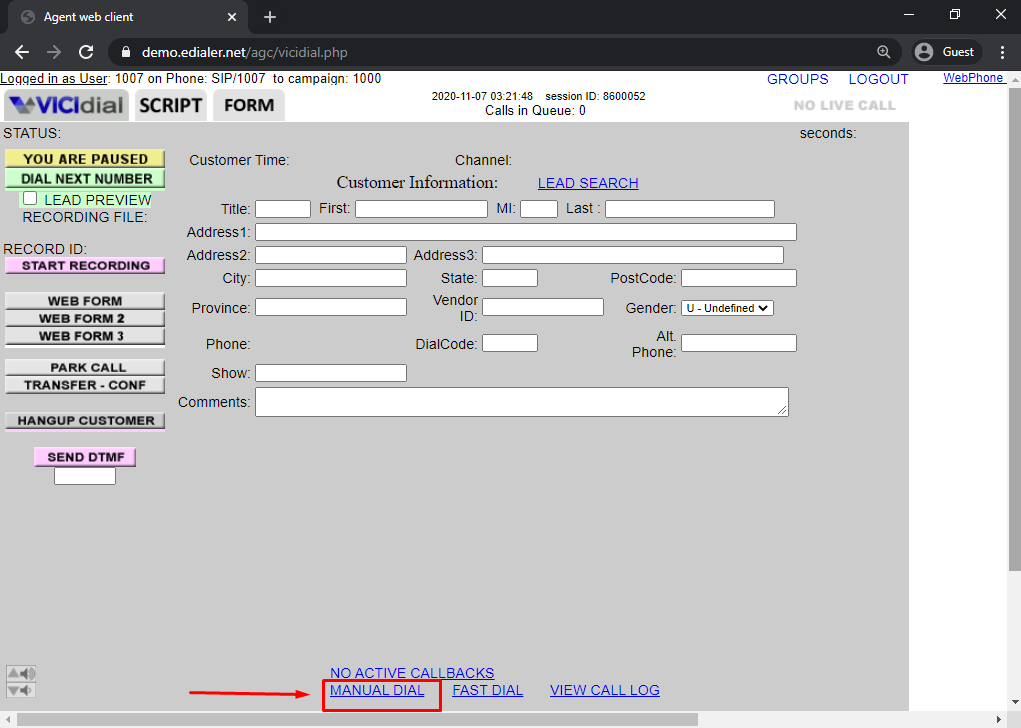Open WEB FORM button
This screenshot has width=1021, height=728.
(x=85, y=301)
